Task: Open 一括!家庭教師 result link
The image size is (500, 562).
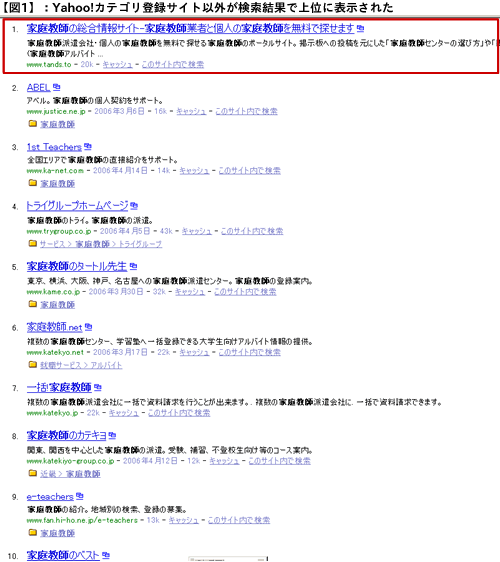Action: (59, 387)
